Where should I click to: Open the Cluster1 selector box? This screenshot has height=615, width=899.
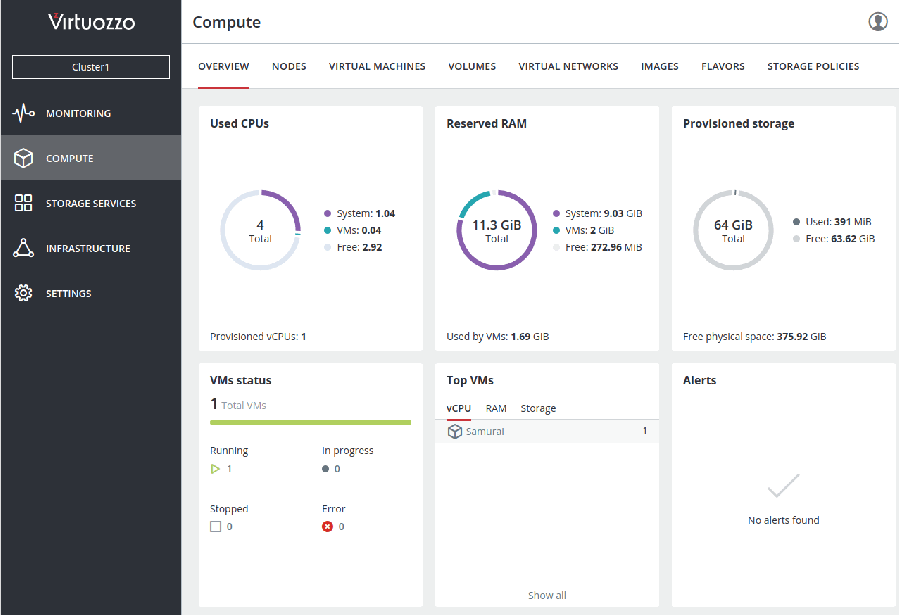click(91, 67)
